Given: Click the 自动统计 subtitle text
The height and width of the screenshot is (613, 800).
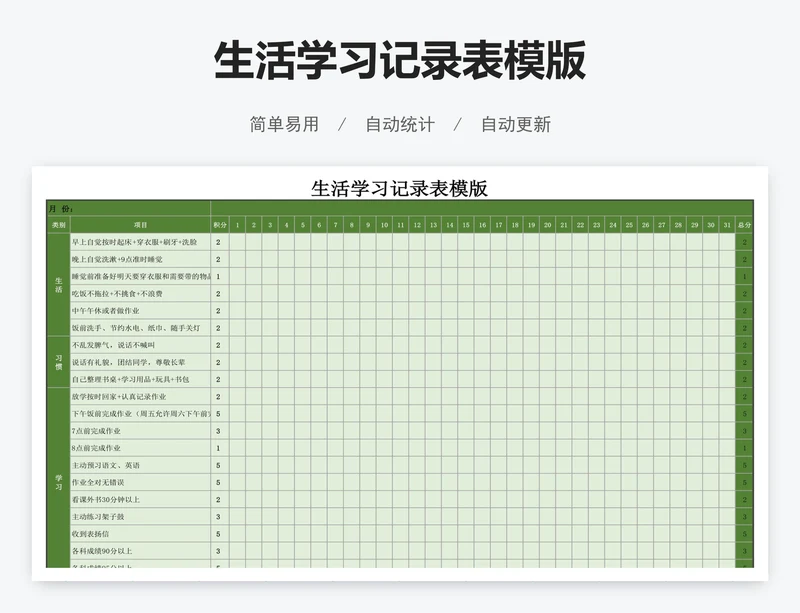Looking at the screenshot, I should pos(400,125).
